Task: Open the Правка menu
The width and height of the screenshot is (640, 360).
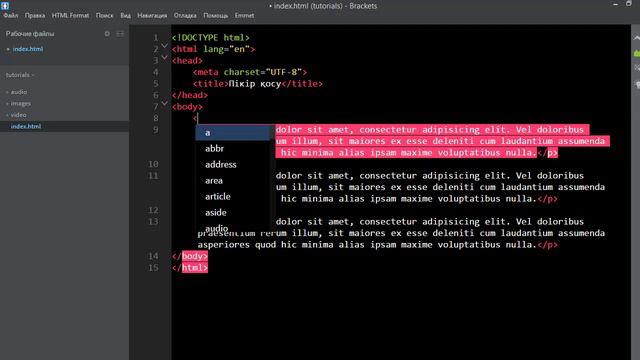Action: [x=35, y=16]
